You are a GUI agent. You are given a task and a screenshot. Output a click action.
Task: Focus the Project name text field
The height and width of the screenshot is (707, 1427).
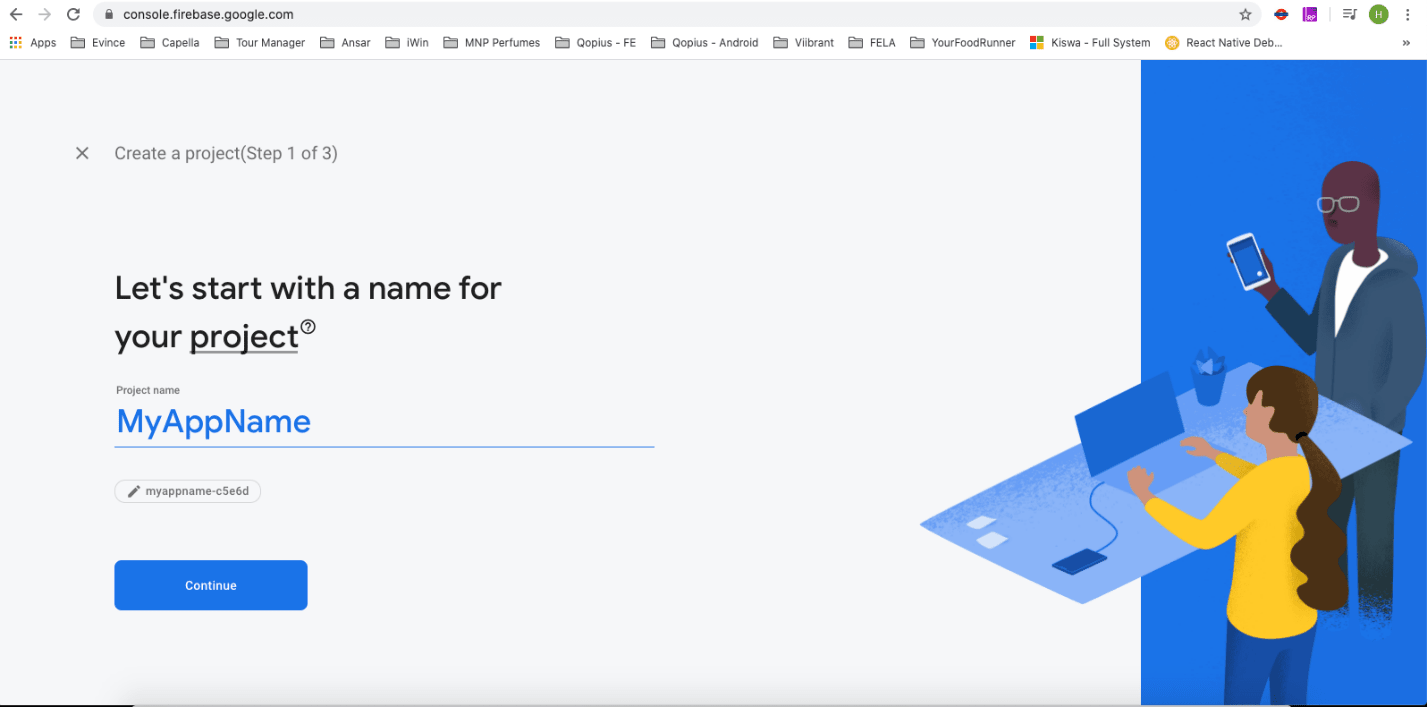point(384,422)
